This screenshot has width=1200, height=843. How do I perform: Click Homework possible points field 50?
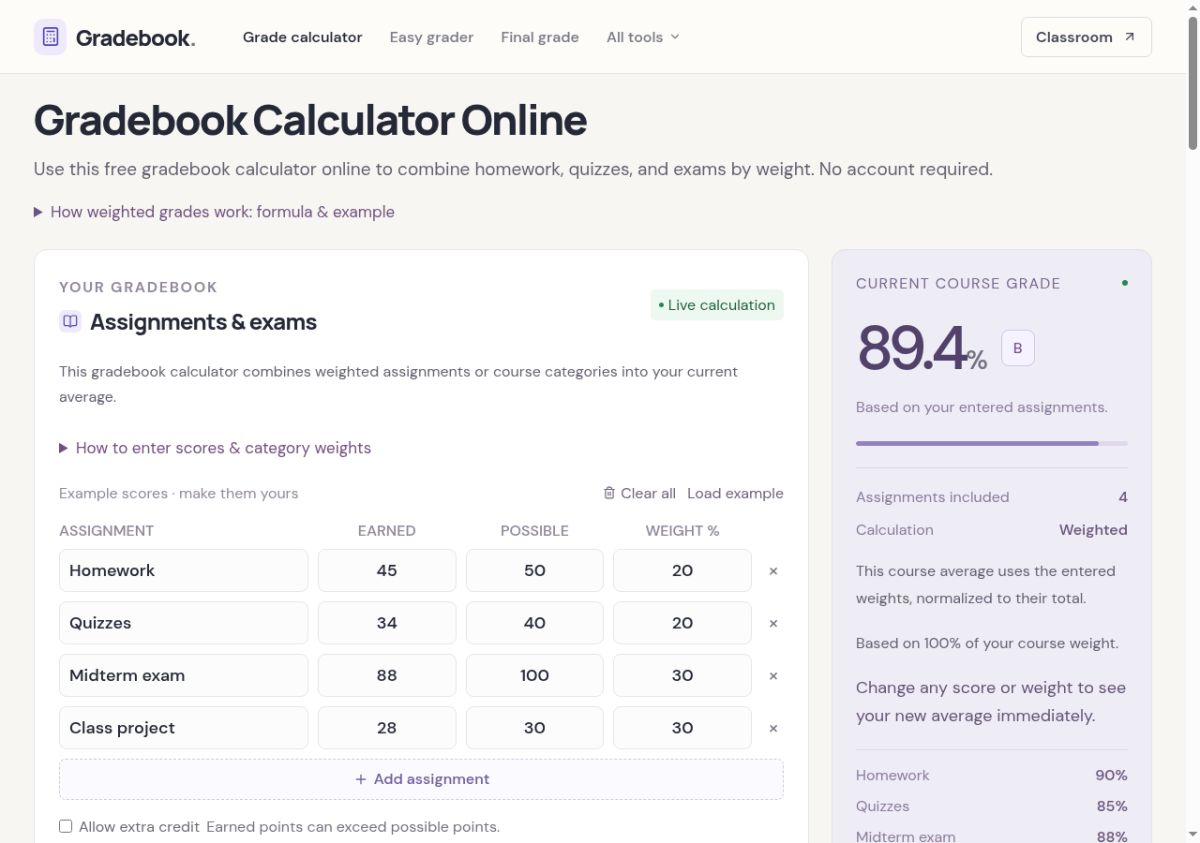tap(535, 571)
